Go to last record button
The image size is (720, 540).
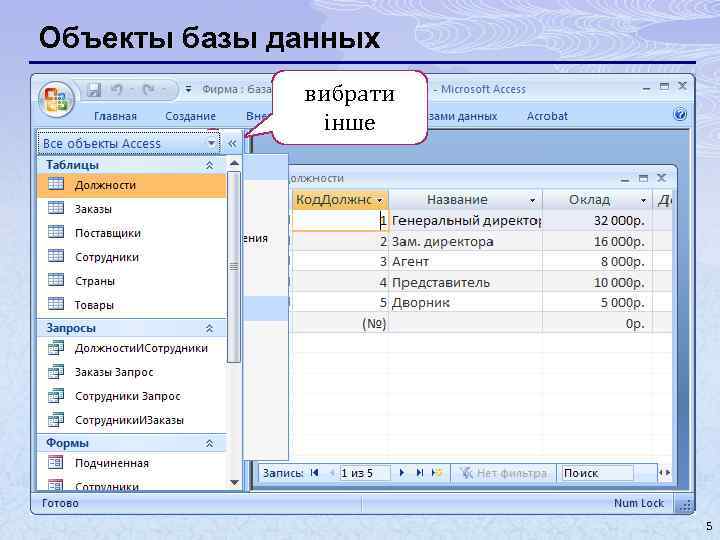(419, 472)
